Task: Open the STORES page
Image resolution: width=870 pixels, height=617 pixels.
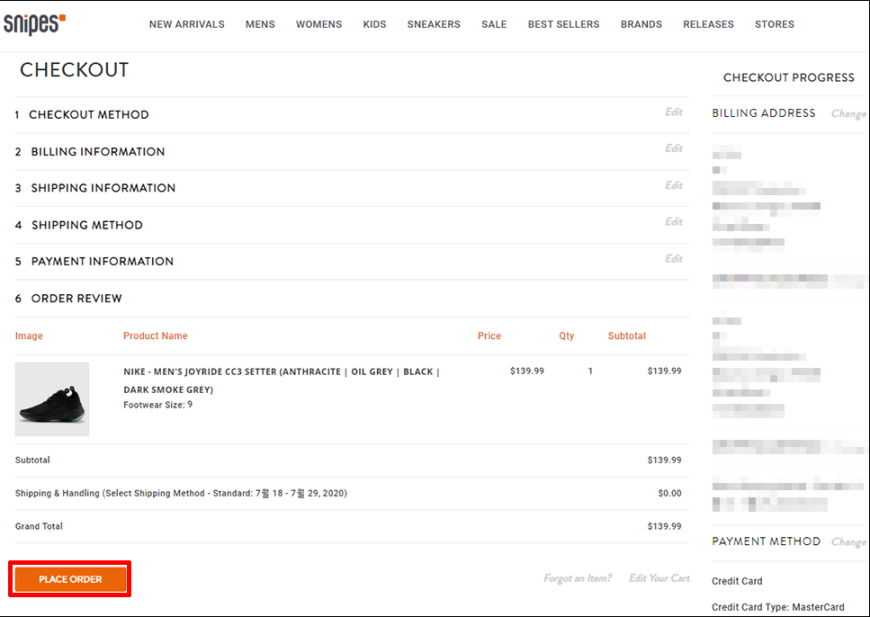Action: click(775, 24)
